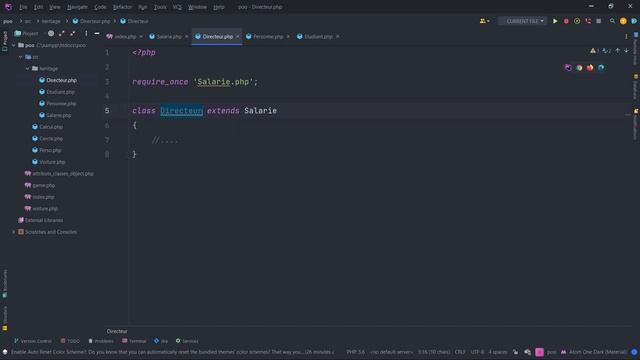Click Expand All in the Project panel

(61, 33)
